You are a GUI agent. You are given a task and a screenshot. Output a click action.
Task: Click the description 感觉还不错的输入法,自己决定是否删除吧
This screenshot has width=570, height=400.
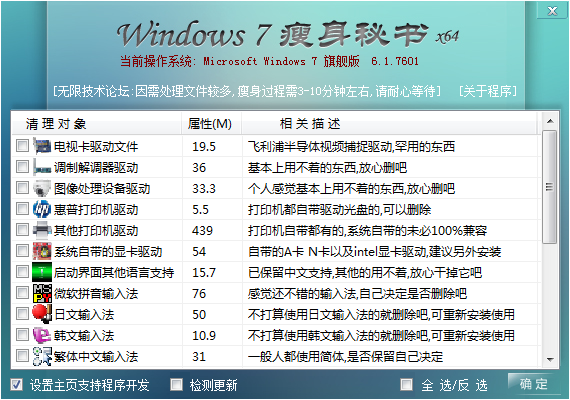click(357, 294)
